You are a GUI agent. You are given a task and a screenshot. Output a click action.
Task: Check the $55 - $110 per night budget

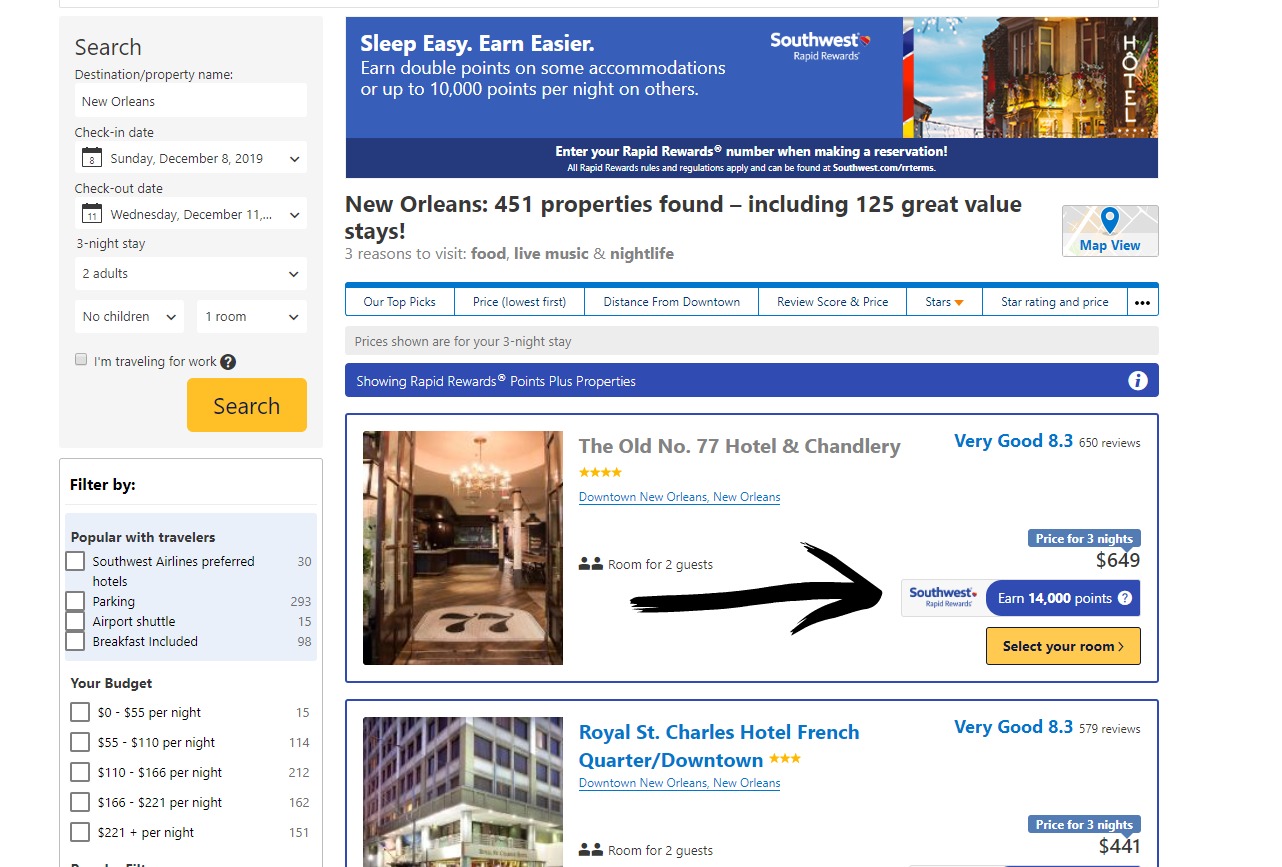pos(80,742)
